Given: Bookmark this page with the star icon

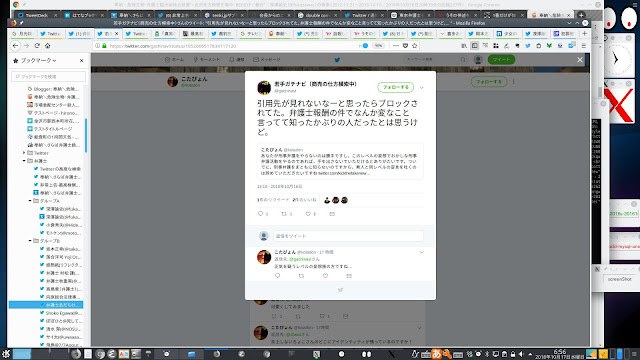Looking at the screenshot, I should coord(415,46).
